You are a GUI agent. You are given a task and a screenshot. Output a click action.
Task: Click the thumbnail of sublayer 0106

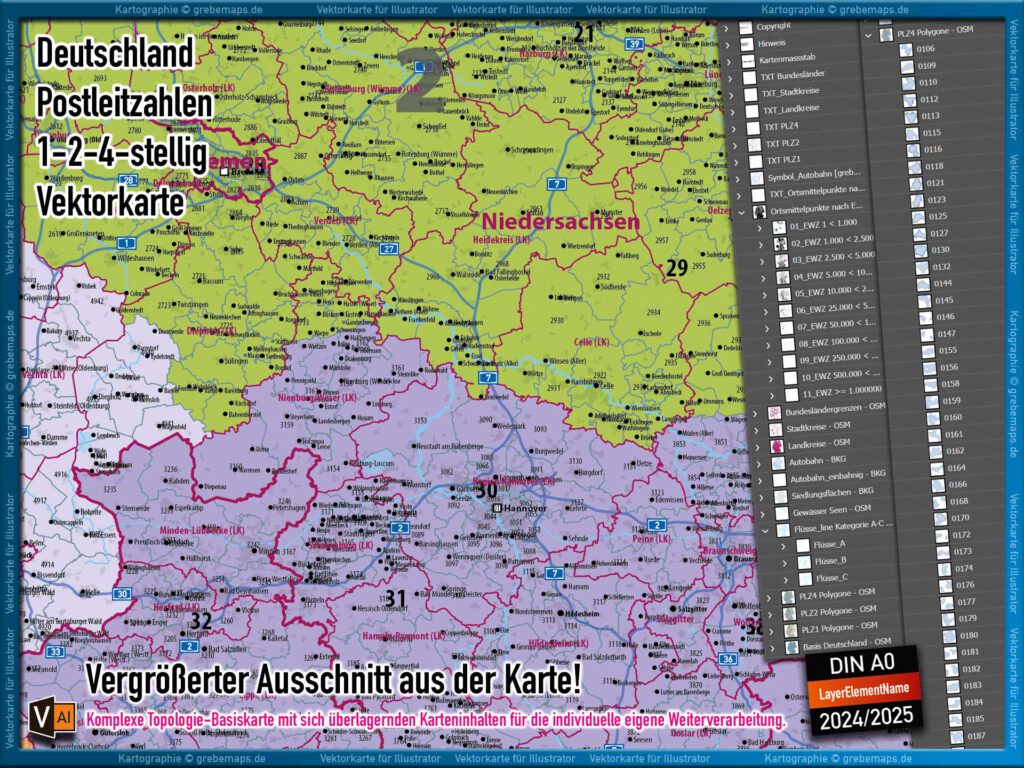pyautogui.click(x=906, y=48)
